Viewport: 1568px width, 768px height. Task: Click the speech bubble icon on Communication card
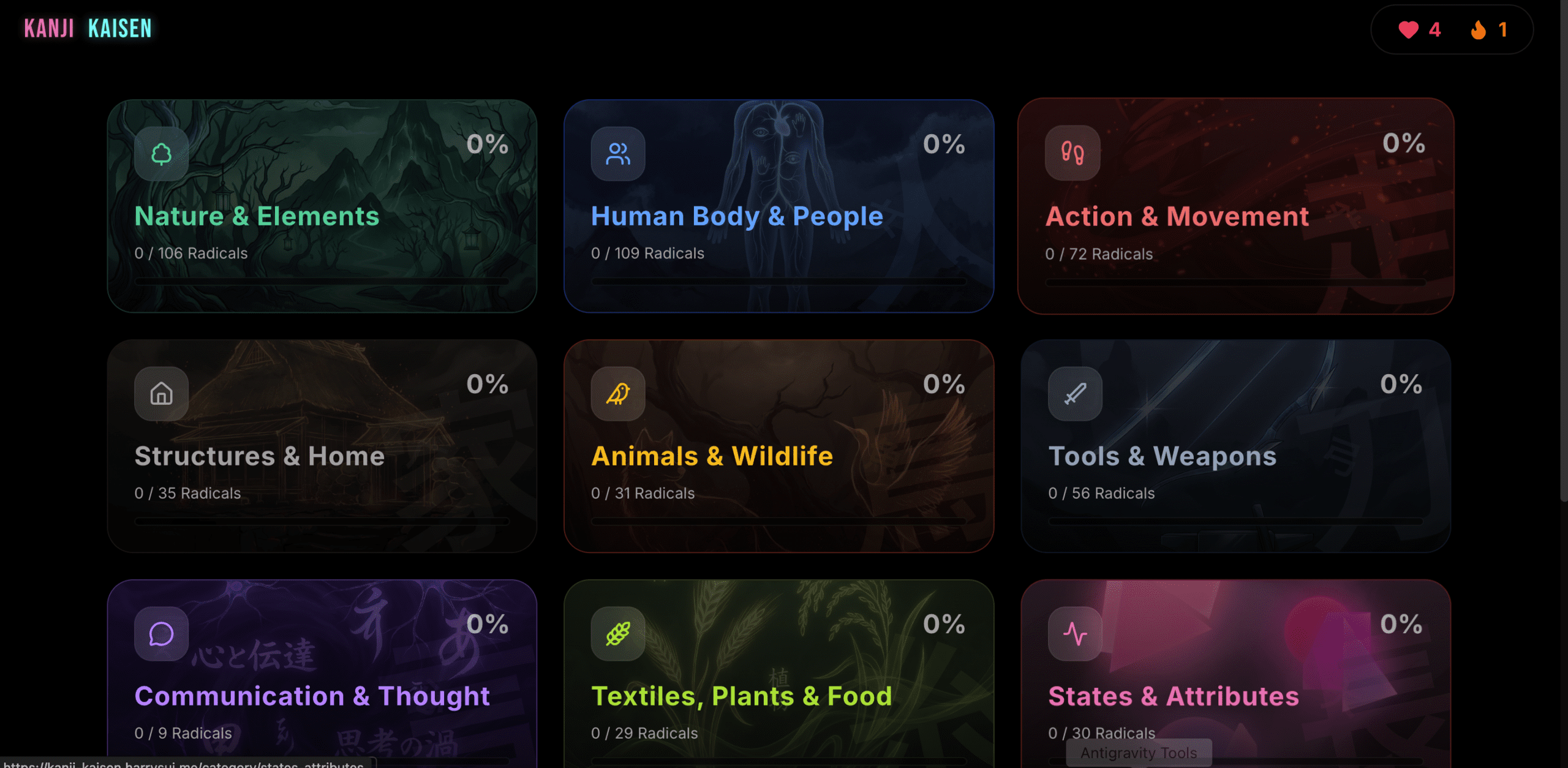pos(161,634)
